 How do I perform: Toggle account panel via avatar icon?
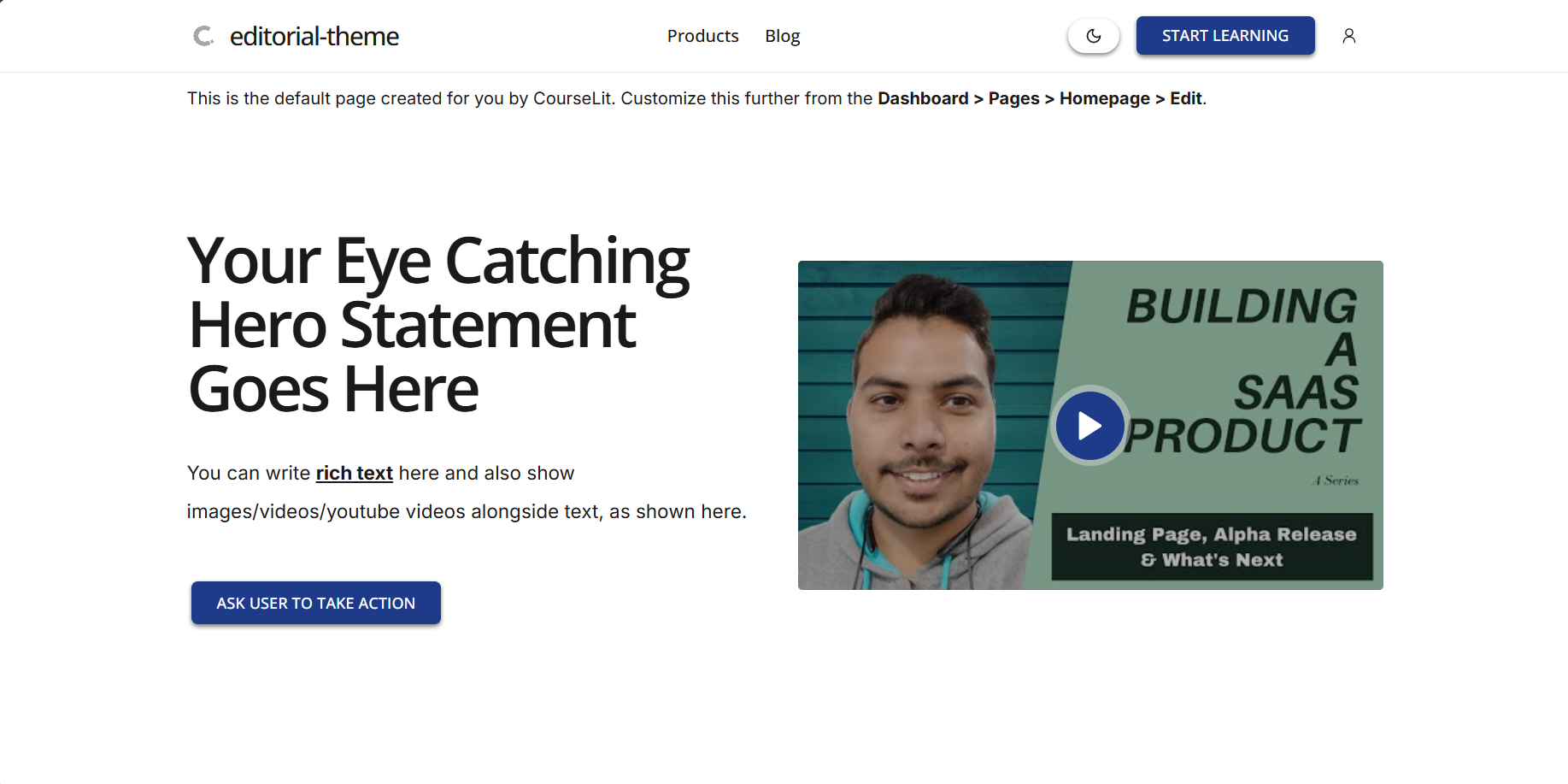point(1348,35)
